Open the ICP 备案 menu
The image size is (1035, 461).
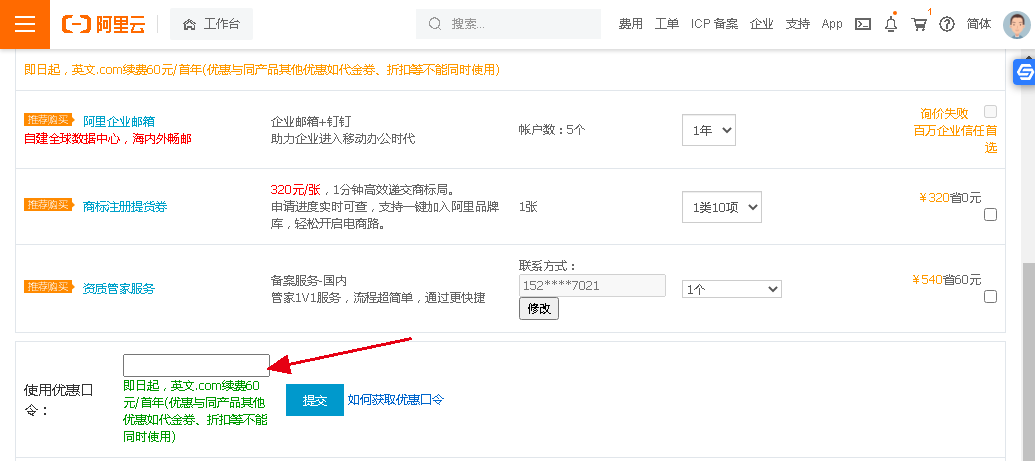pyautogui.click(x=714, y=24)
